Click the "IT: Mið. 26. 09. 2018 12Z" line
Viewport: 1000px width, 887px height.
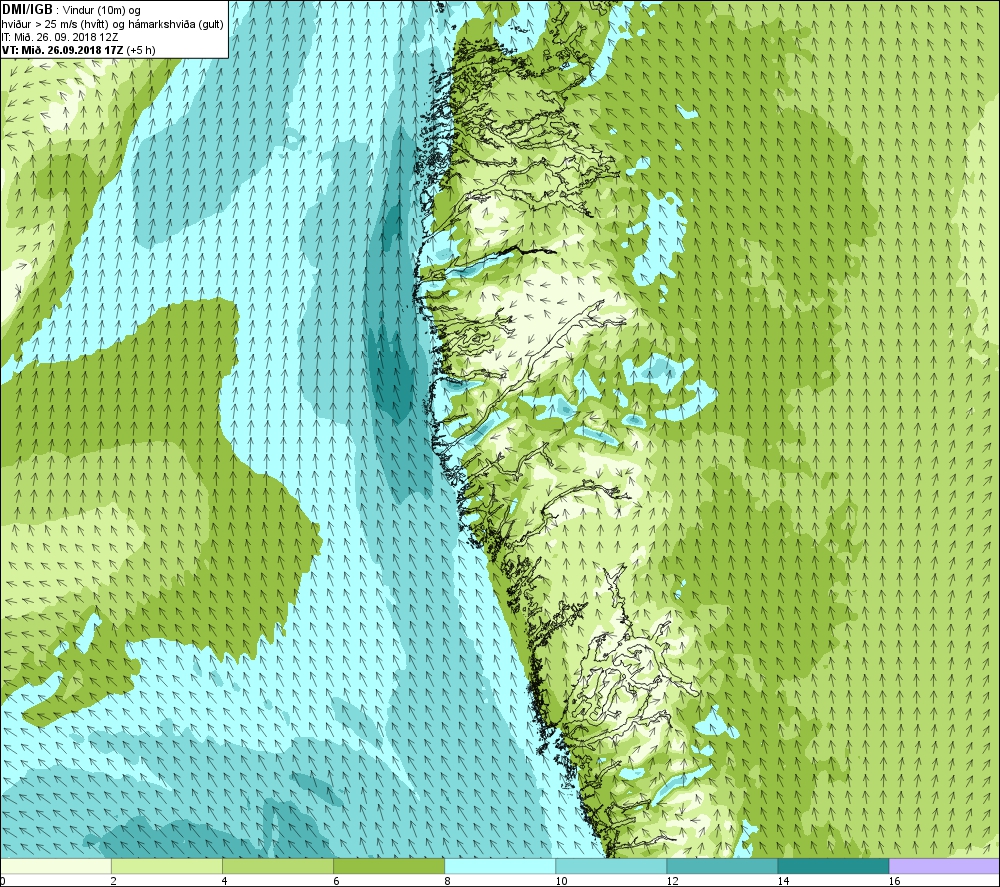59,37
